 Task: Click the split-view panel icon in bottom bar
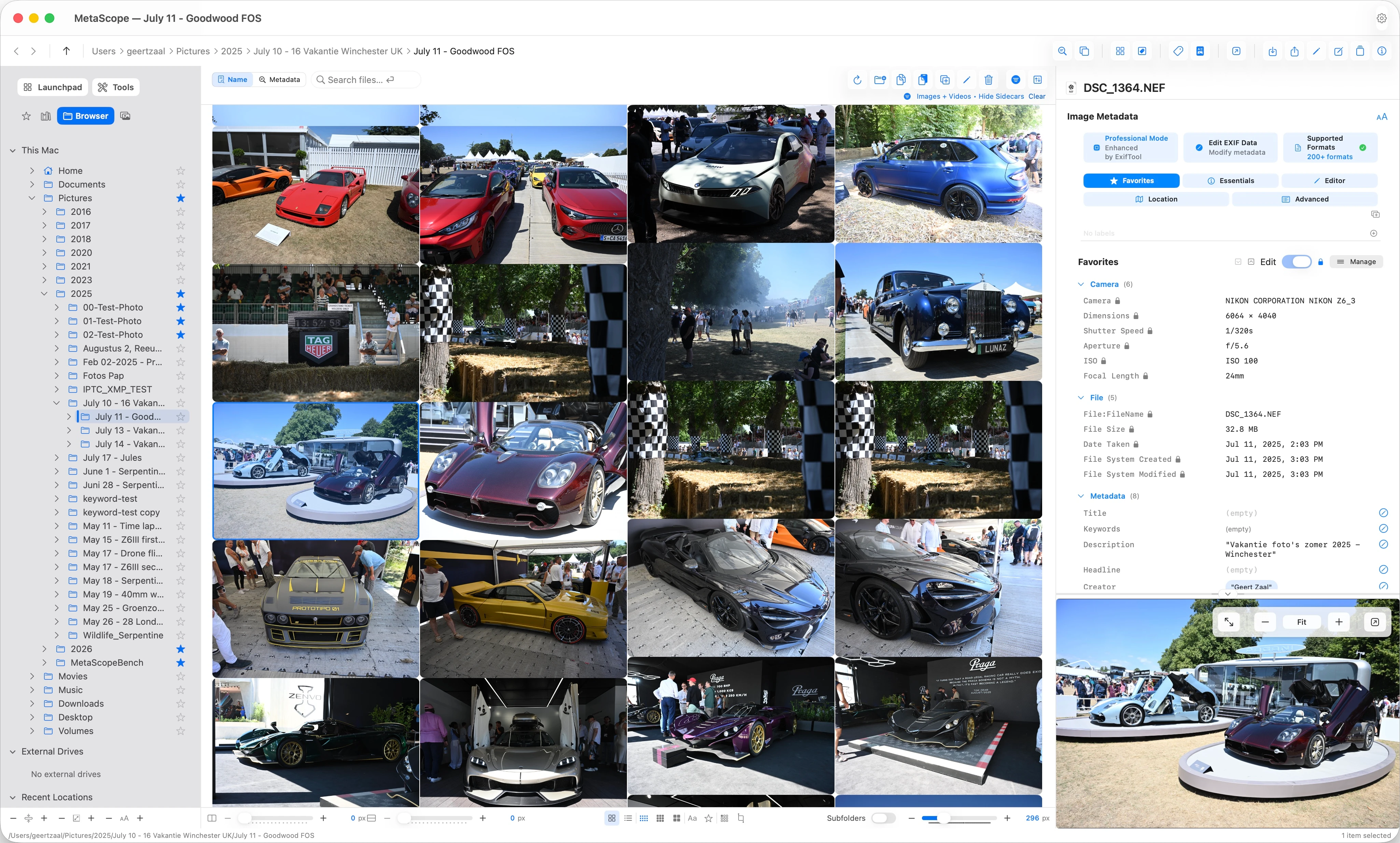[212, 818]
